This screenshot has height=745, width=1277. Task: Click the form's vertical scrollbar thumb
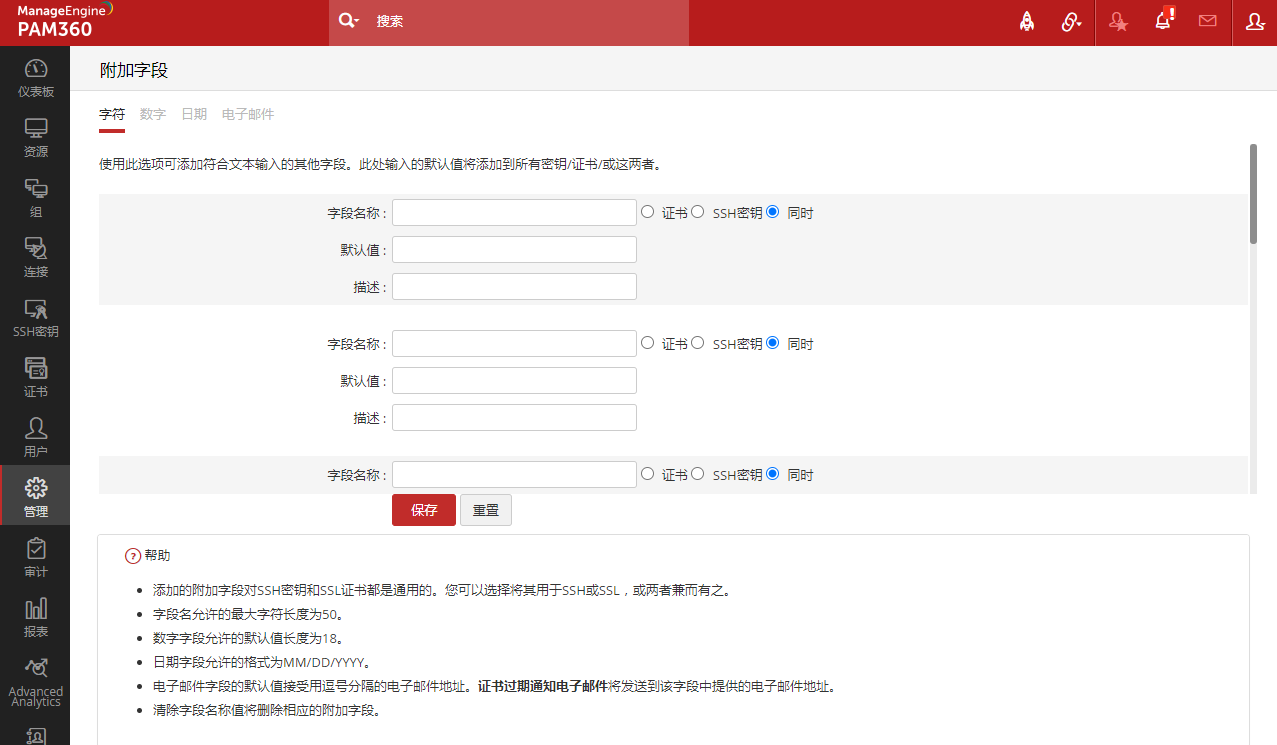click(x=1253, y=194)
